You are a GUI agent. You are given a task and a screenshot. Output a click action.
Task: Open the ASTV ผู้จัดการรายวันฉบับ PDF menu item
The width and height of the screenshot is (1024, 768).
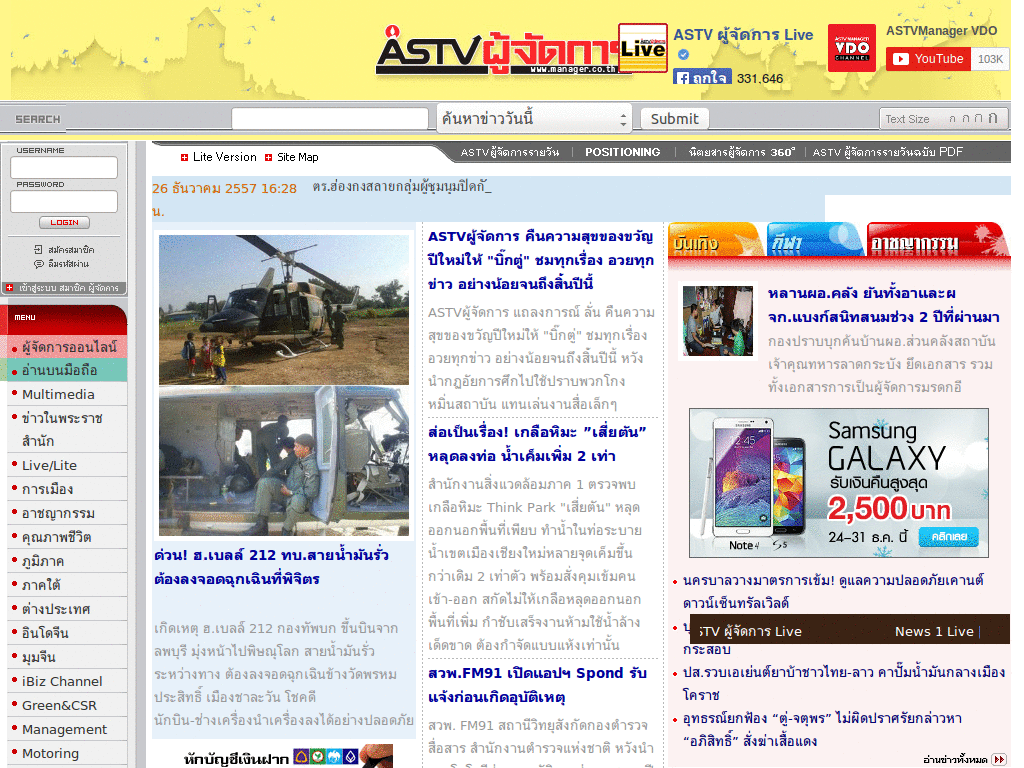tap(888, 152)
